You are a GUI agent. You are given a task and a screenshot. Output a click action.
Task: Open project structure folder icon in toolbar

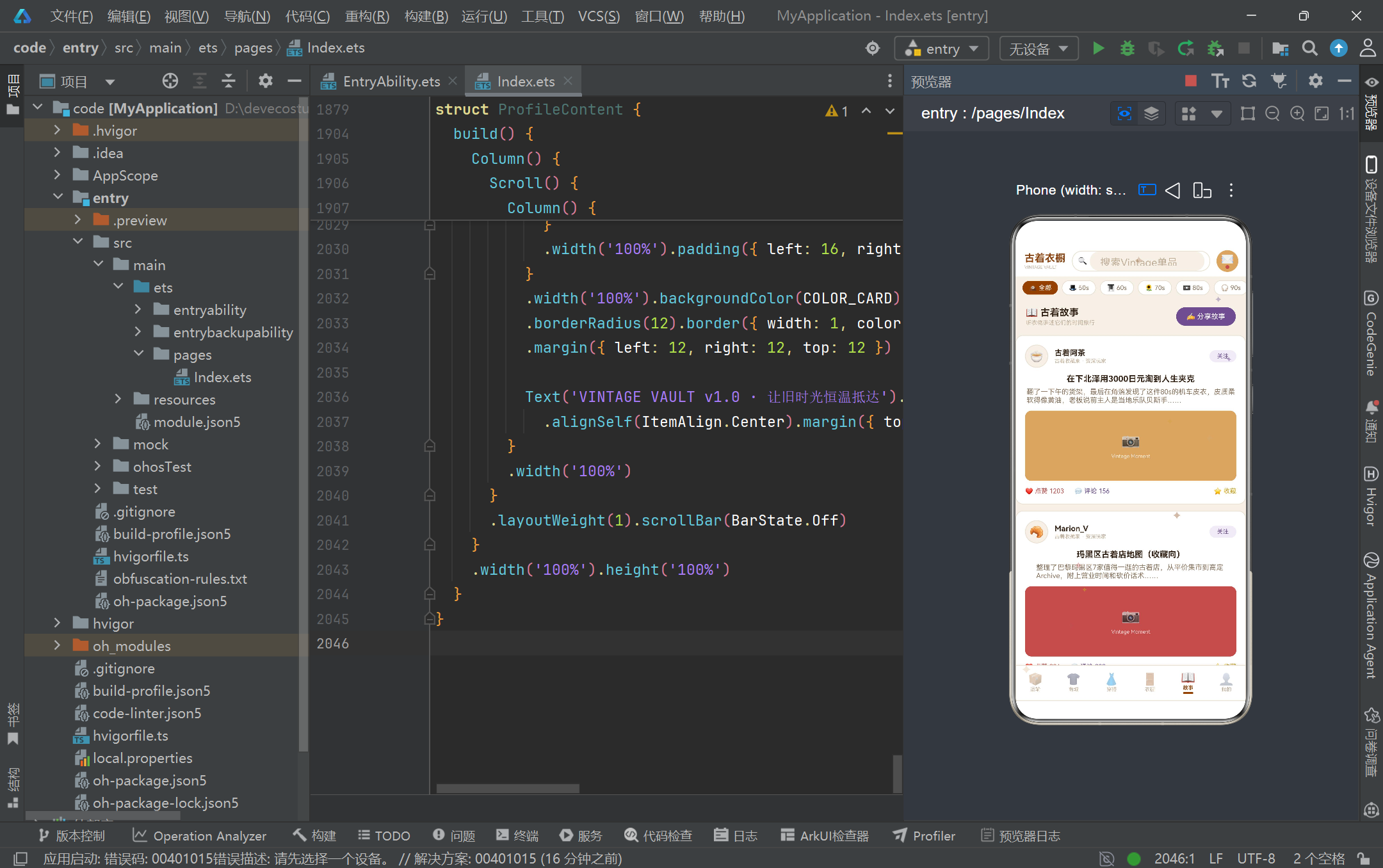coord(1280,48)
